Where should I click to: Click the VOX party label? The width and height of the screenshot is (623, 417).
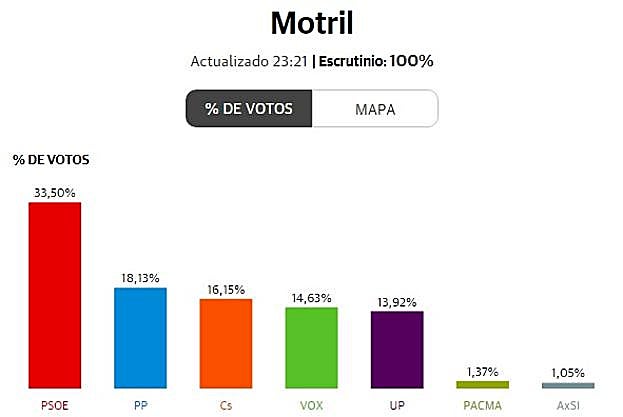(311, 405)
